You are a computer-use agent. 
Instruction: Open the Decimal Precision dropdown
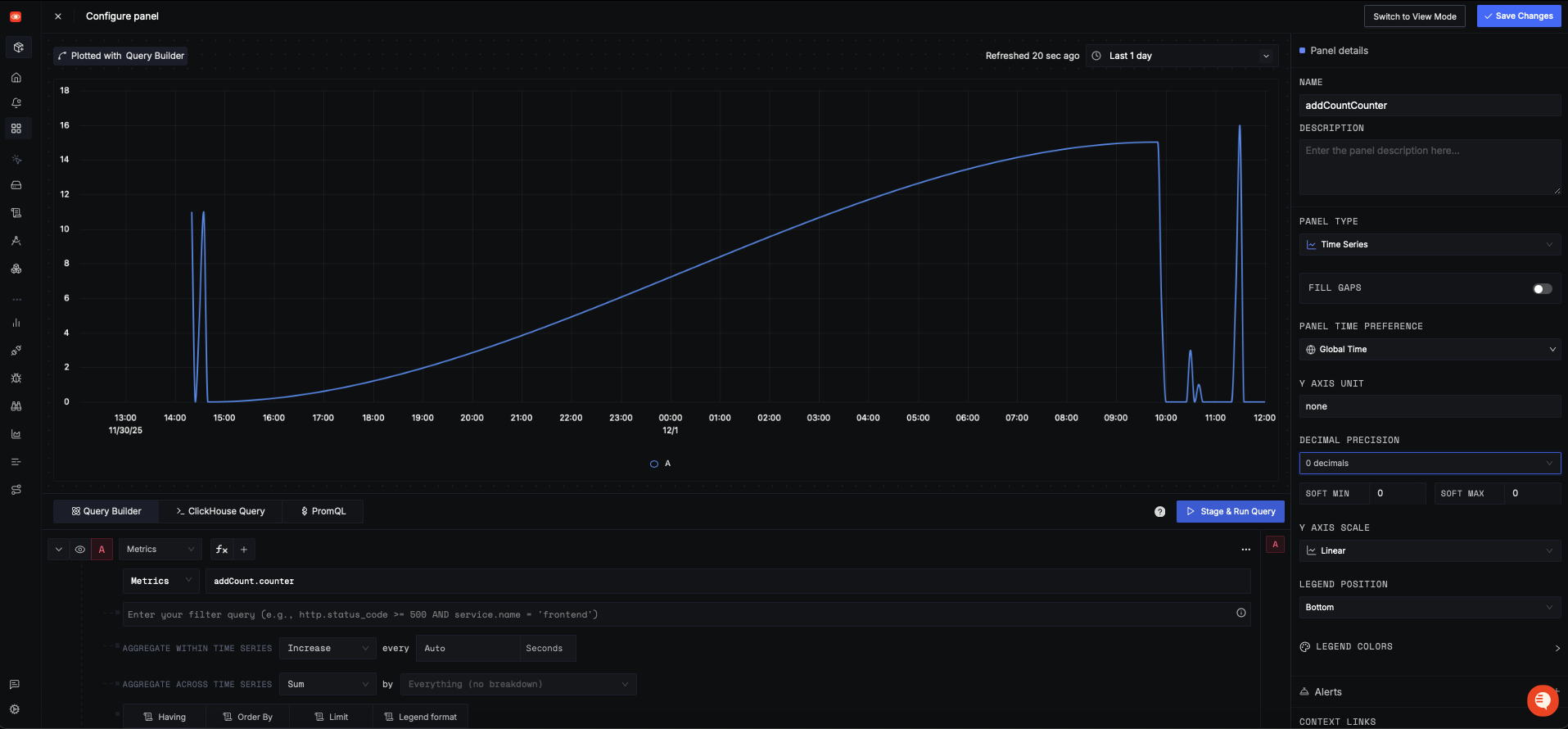click(1429, 464)
